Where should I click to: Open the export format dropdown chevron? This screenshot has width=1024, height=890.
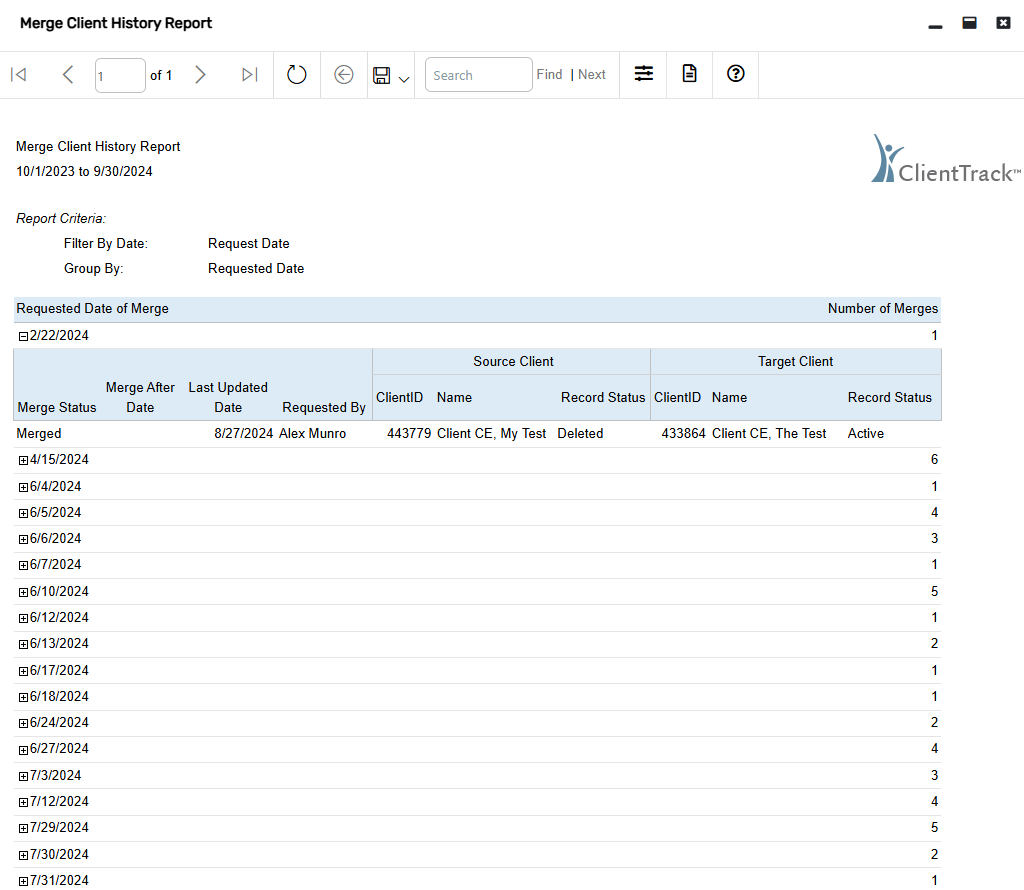click(404, 79)
